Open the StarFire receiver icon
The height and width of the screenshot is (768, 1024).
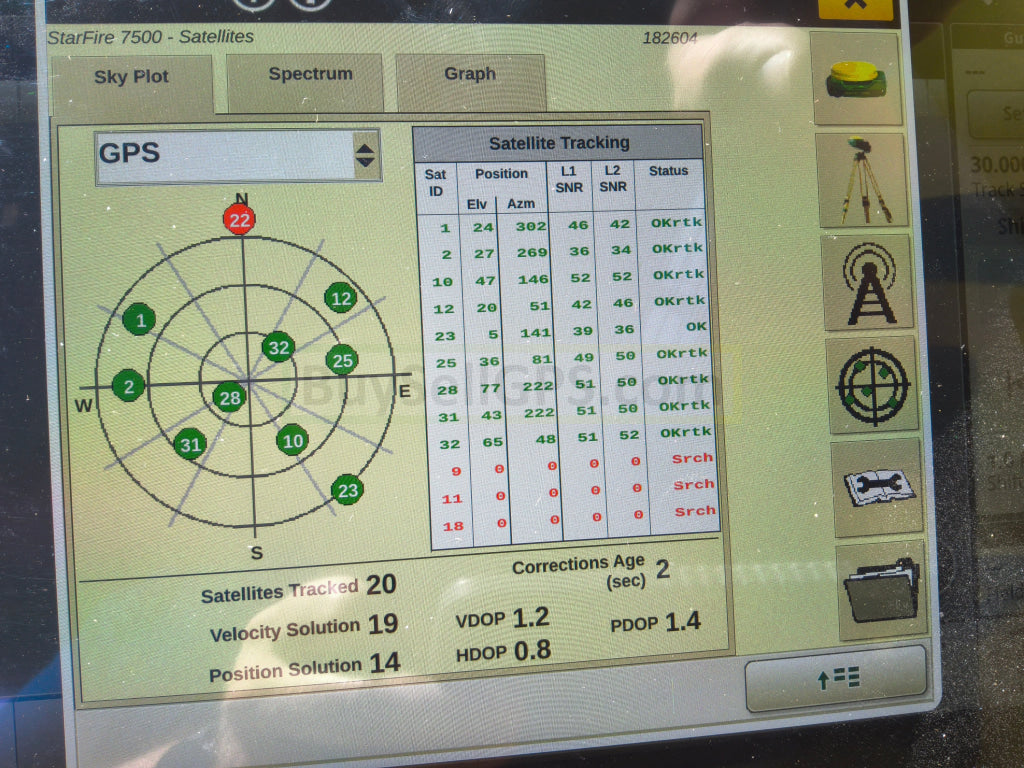click(857, 79)
